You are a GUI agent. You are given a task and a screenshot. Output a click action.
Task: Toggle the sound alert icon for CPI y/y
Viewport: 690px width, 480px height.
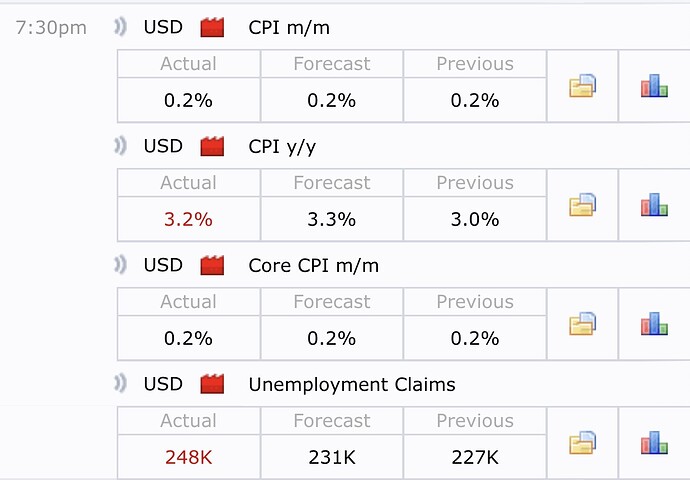[121, 147]
